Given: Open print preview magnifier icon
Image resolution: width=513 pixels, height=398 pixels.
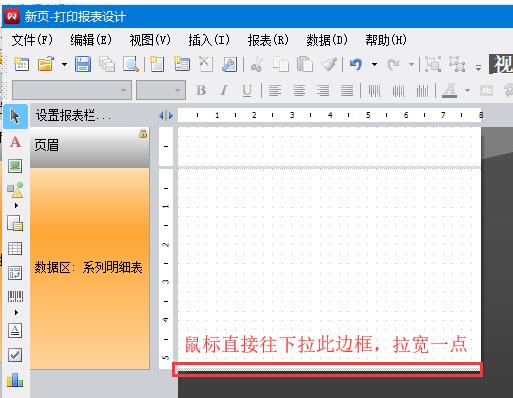Looking at the screenshot, I should point(131,64).
